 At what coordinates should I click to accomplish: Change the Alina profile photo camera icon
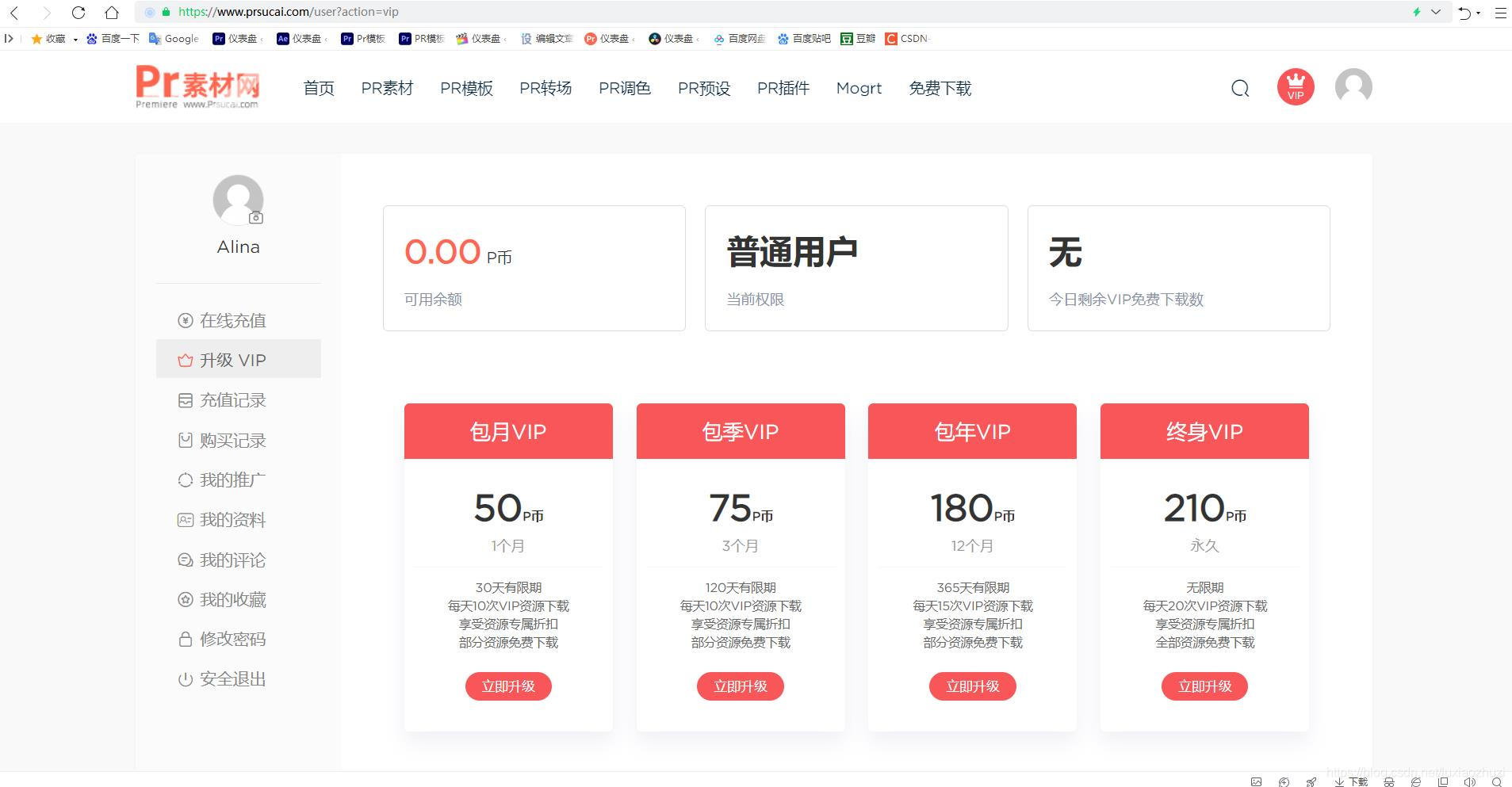[255, 217]
